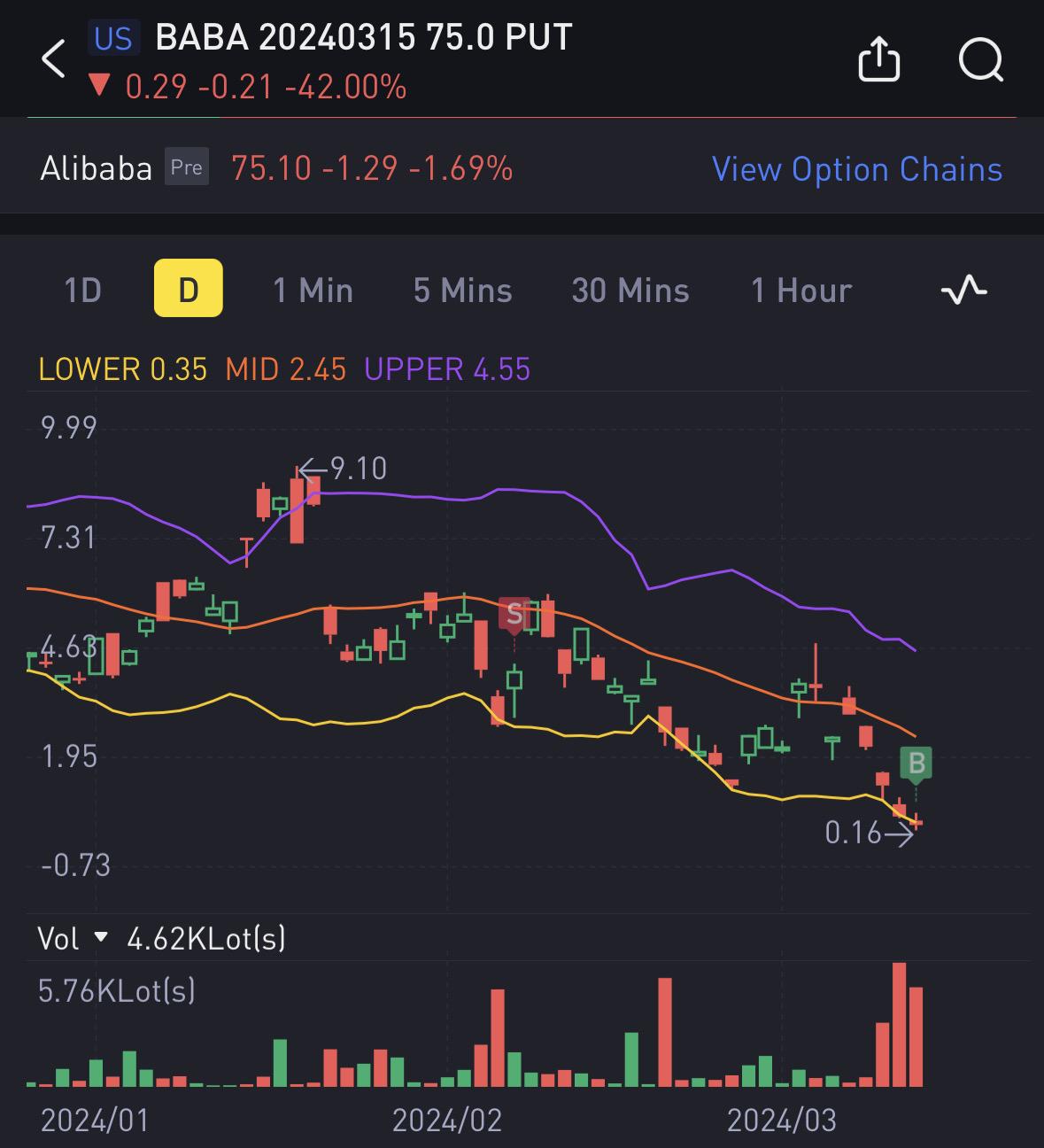Tap the 0.16 low price label
This screenshot has height=1148, width=1044.
pos(853,833)
